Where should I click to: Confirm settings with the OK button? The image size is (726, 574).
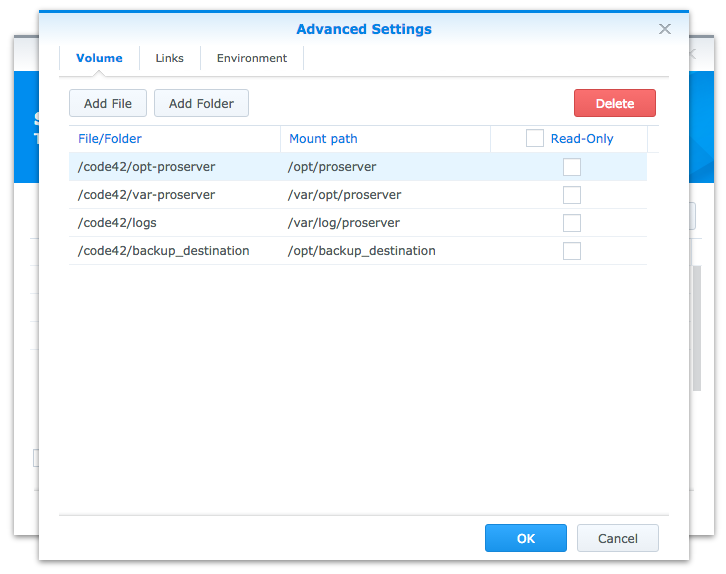point(526,538)
